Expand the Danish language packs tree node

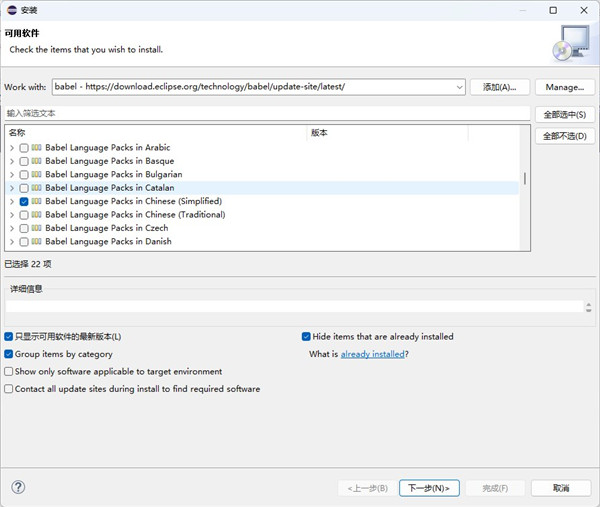[x=12, y=242]
